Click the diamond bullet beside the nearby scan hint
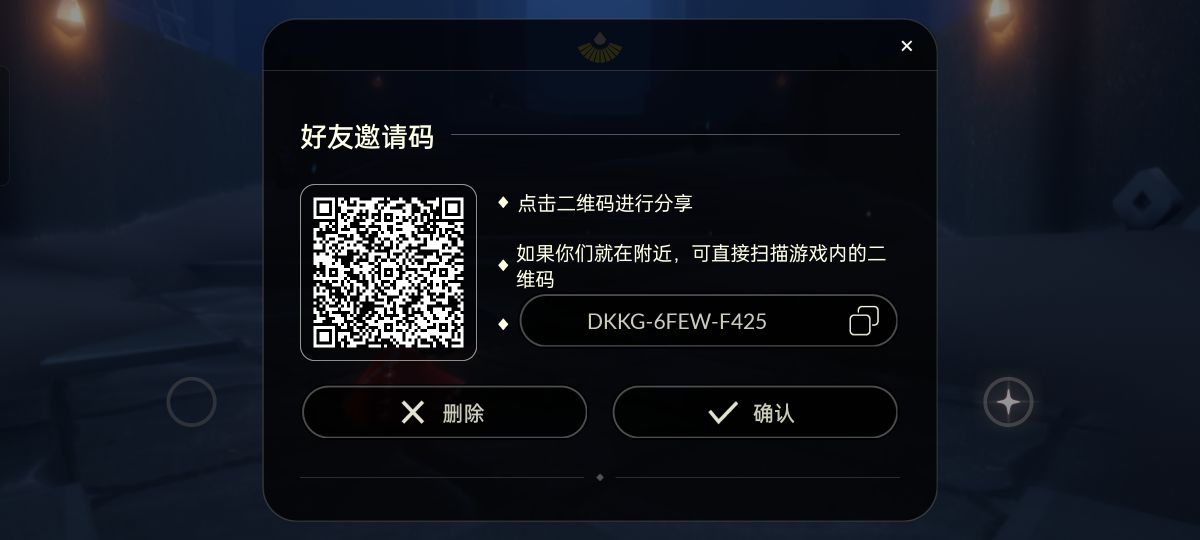Viewport: 1200px width, 540px height. point(503,265)
